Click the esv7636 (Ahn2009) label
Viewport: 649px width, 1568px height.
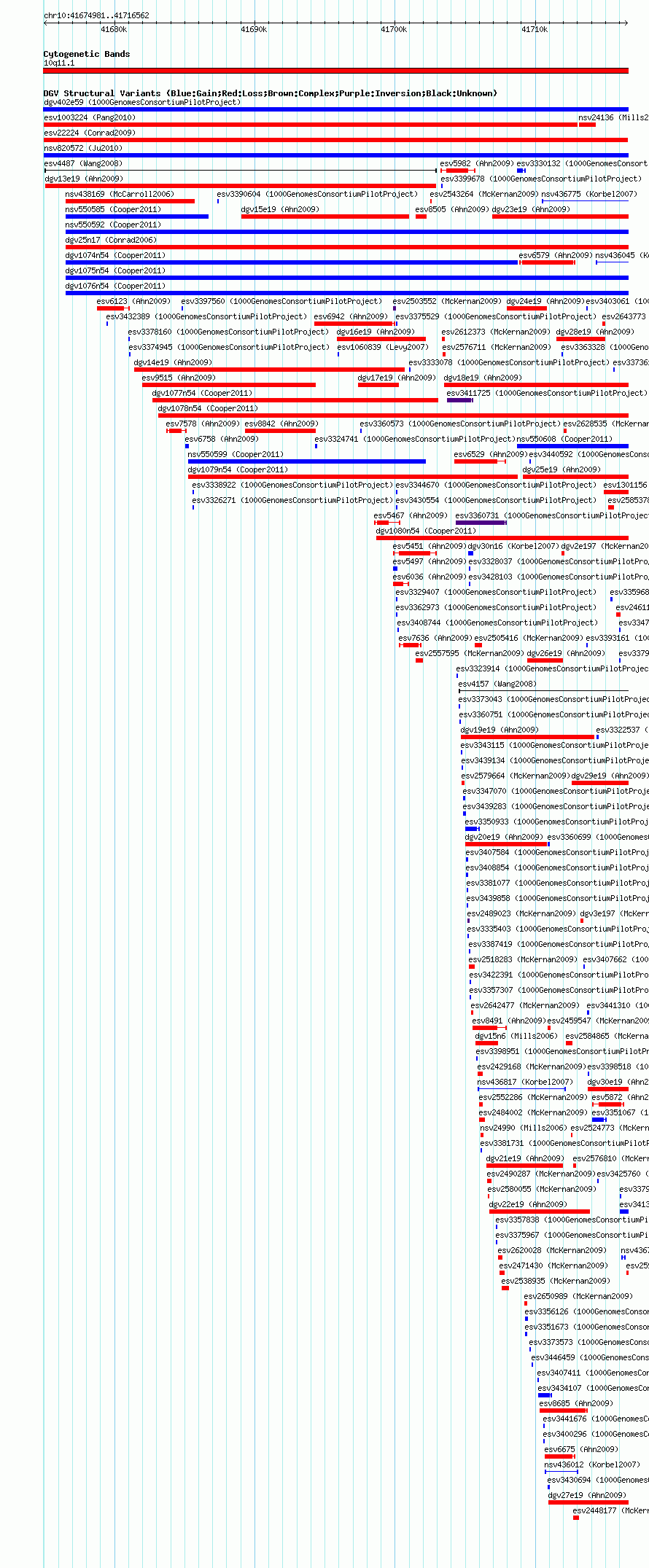(x=435, y=638)
